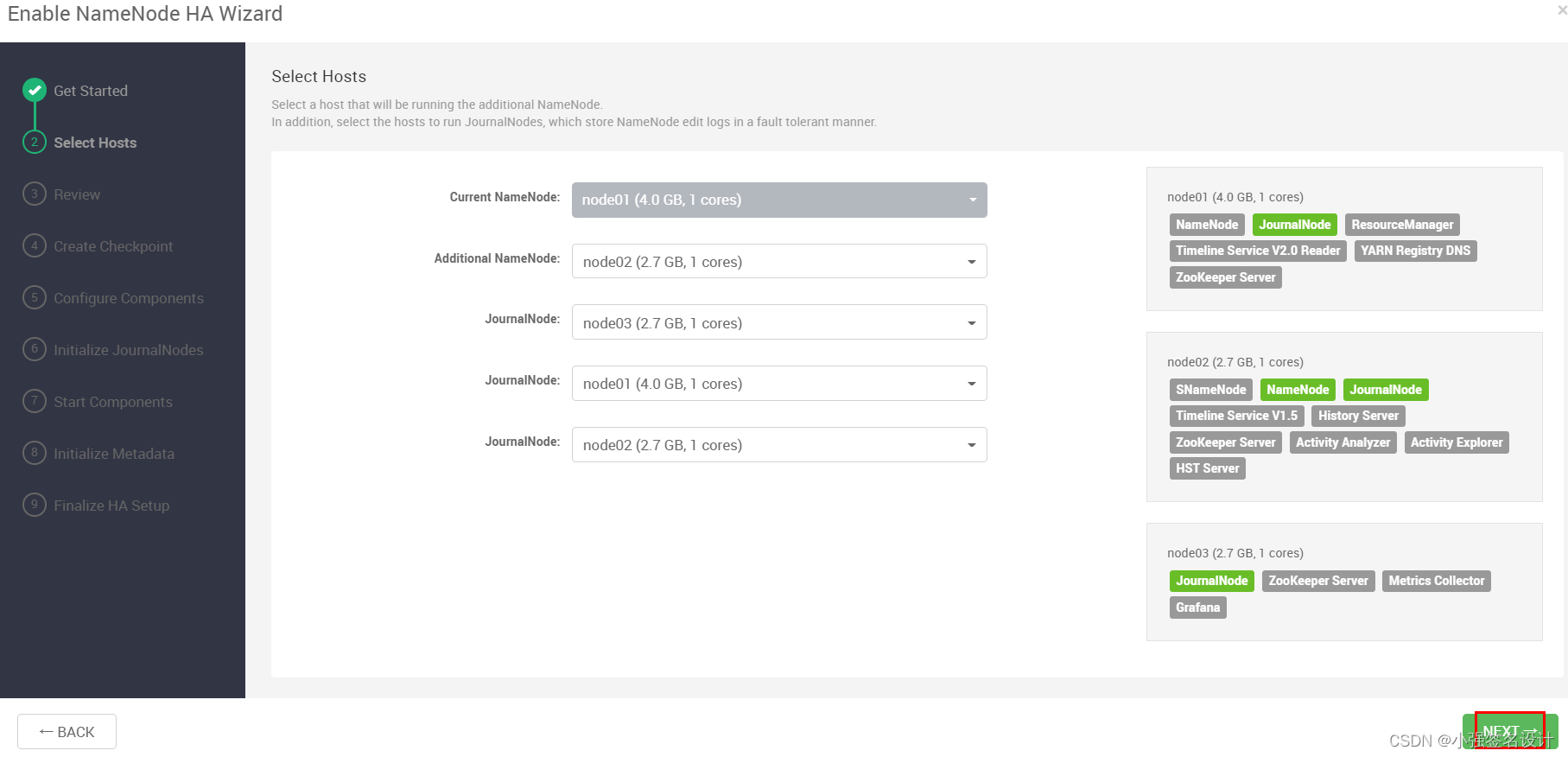1568x757 pixels.
Task: Click the Grafana tag
Action: point(1197,608)
